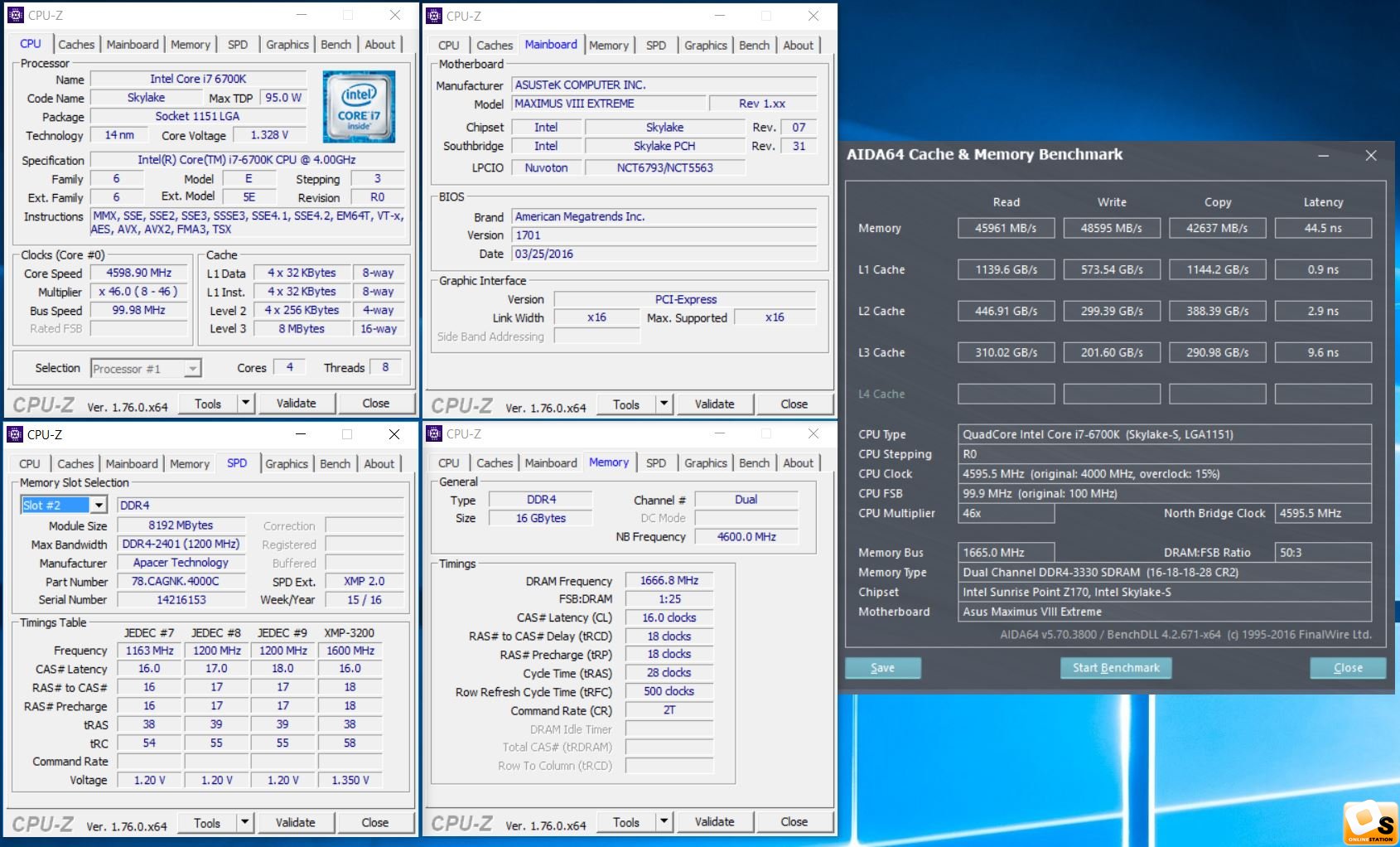Click CPU-Z app icon in SPD window title
1400x847 pixels.
click(x=15, y=434)
